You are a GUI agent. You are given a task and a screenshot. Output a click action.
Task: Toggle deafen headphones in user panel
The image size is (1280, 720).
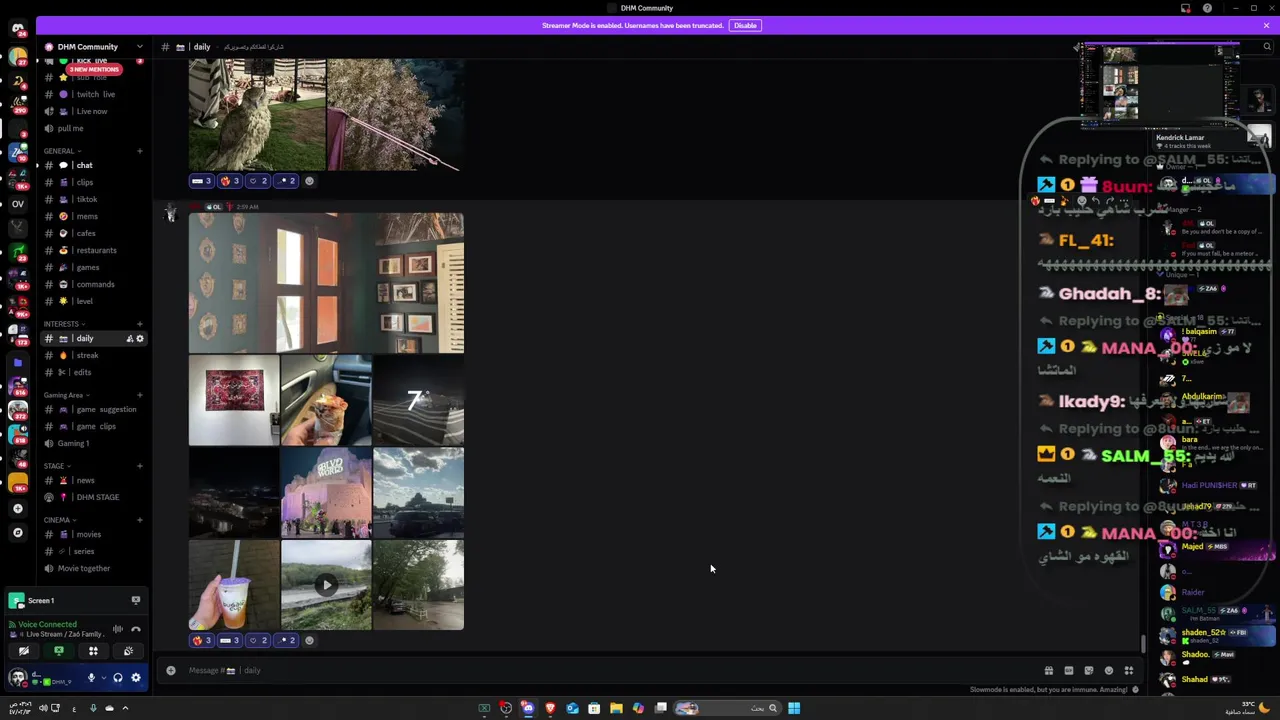tap(117, 678)
